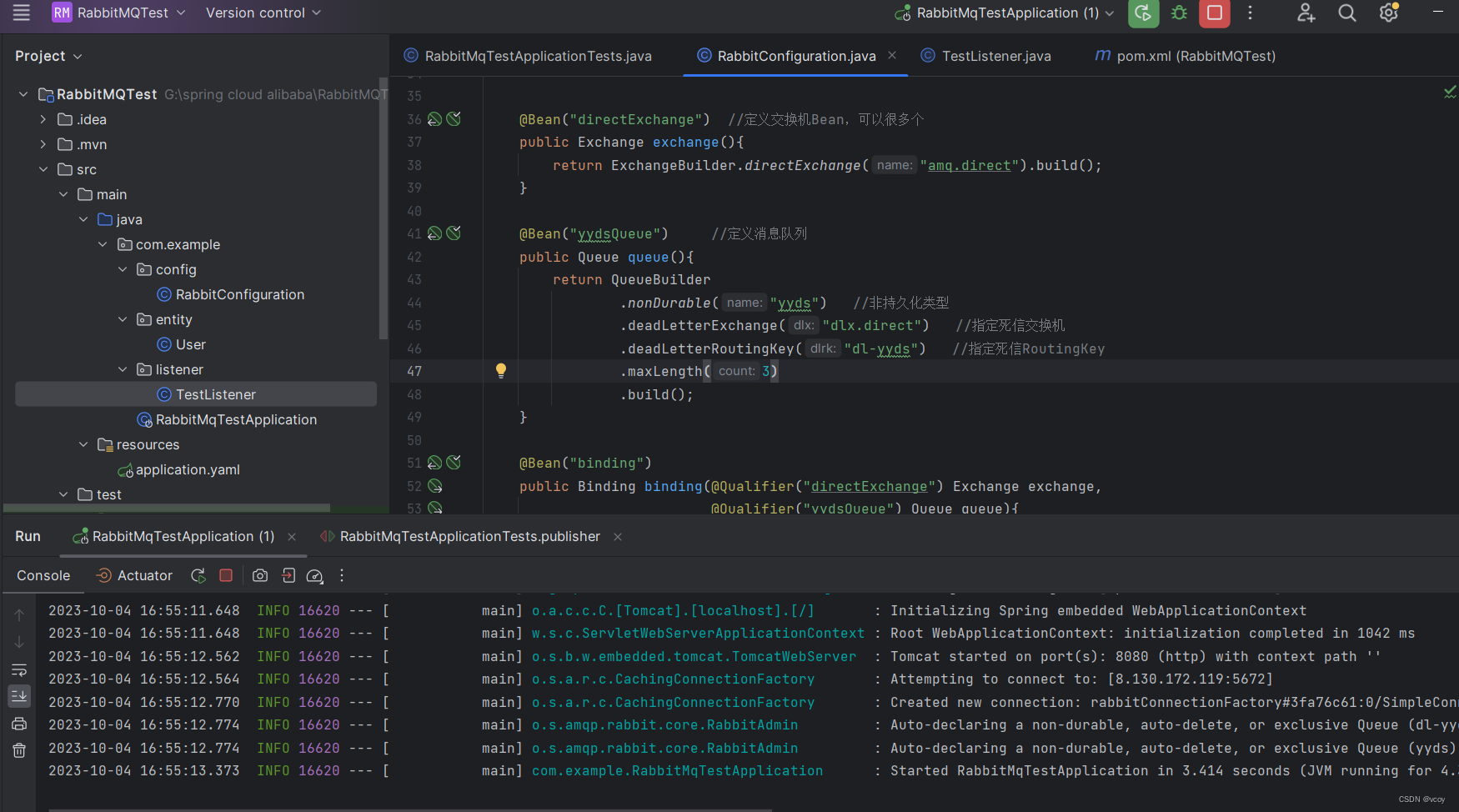Click the Project tree horizontal scrollbar
The height and width of the screenshot is (812, 1459).
(167, 508)
